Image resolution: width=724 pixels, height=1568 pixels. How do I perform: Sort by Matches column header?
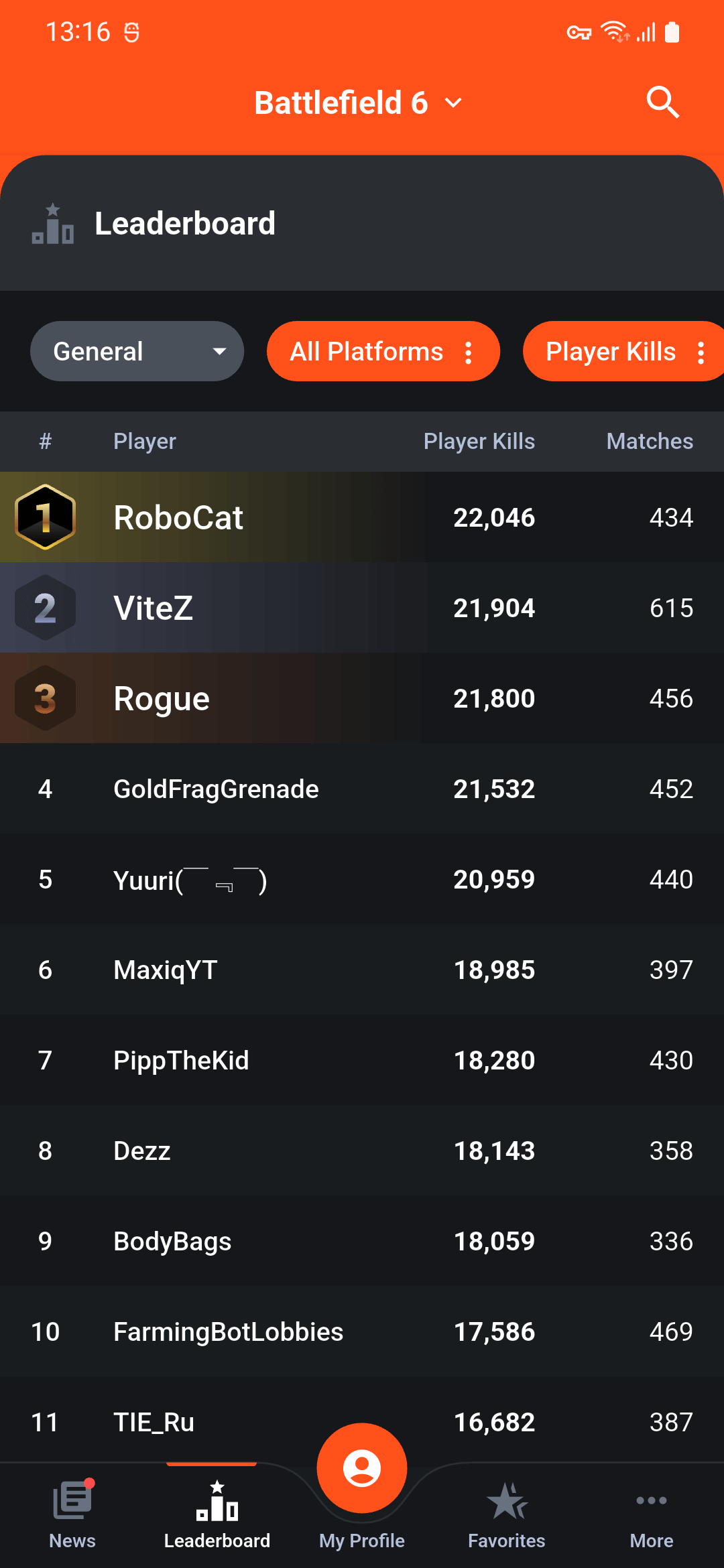pyautogui.click(x=650, y=441)
